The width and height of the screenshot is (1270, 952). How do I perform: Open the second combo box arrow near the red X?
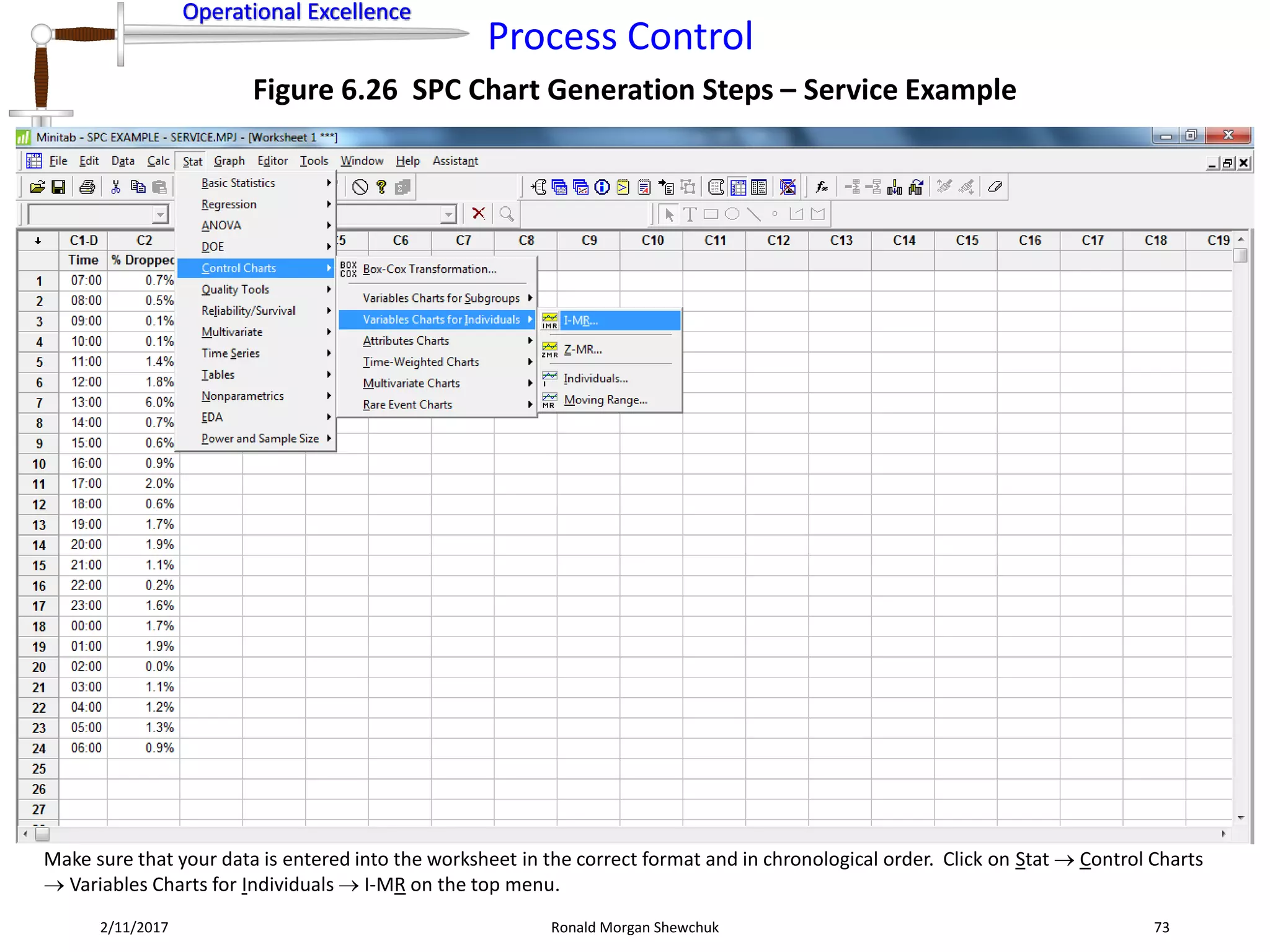tap(449, 214)
